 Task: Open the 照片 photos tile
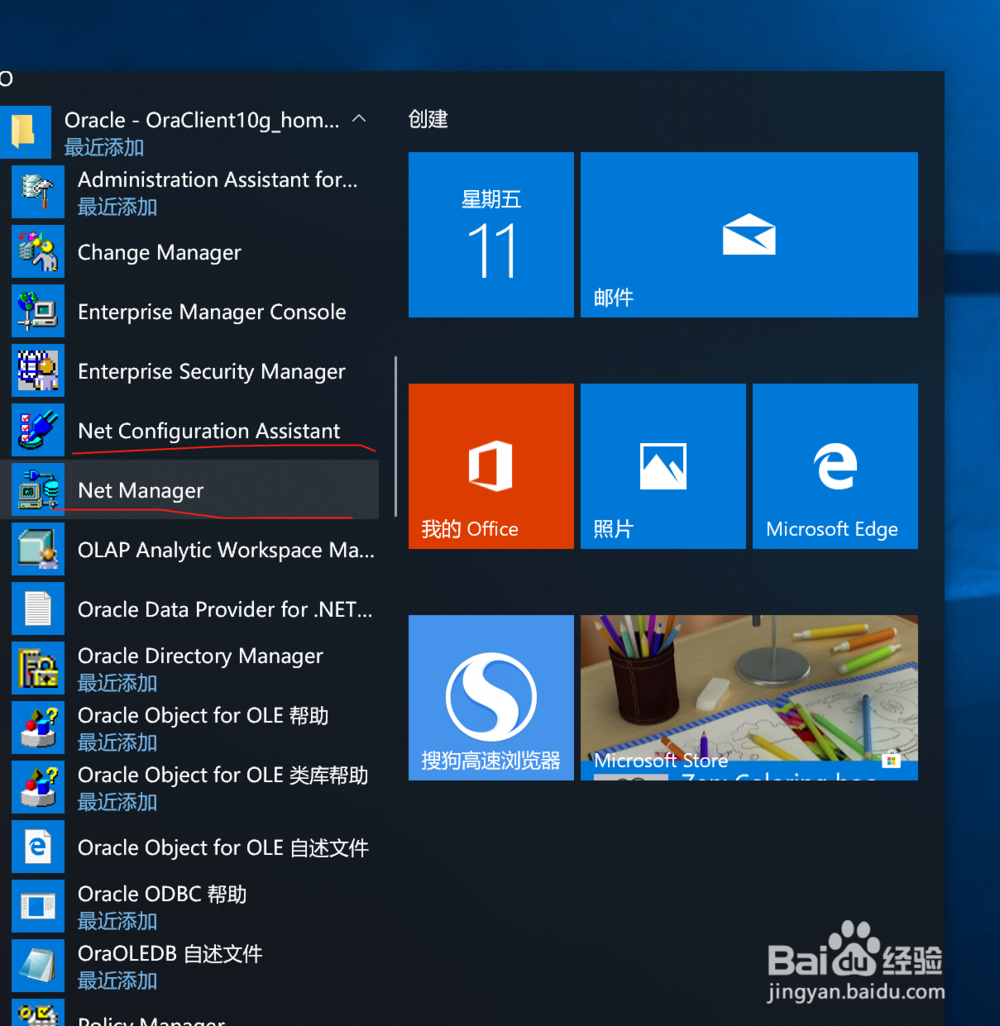(x=663, y=466)
